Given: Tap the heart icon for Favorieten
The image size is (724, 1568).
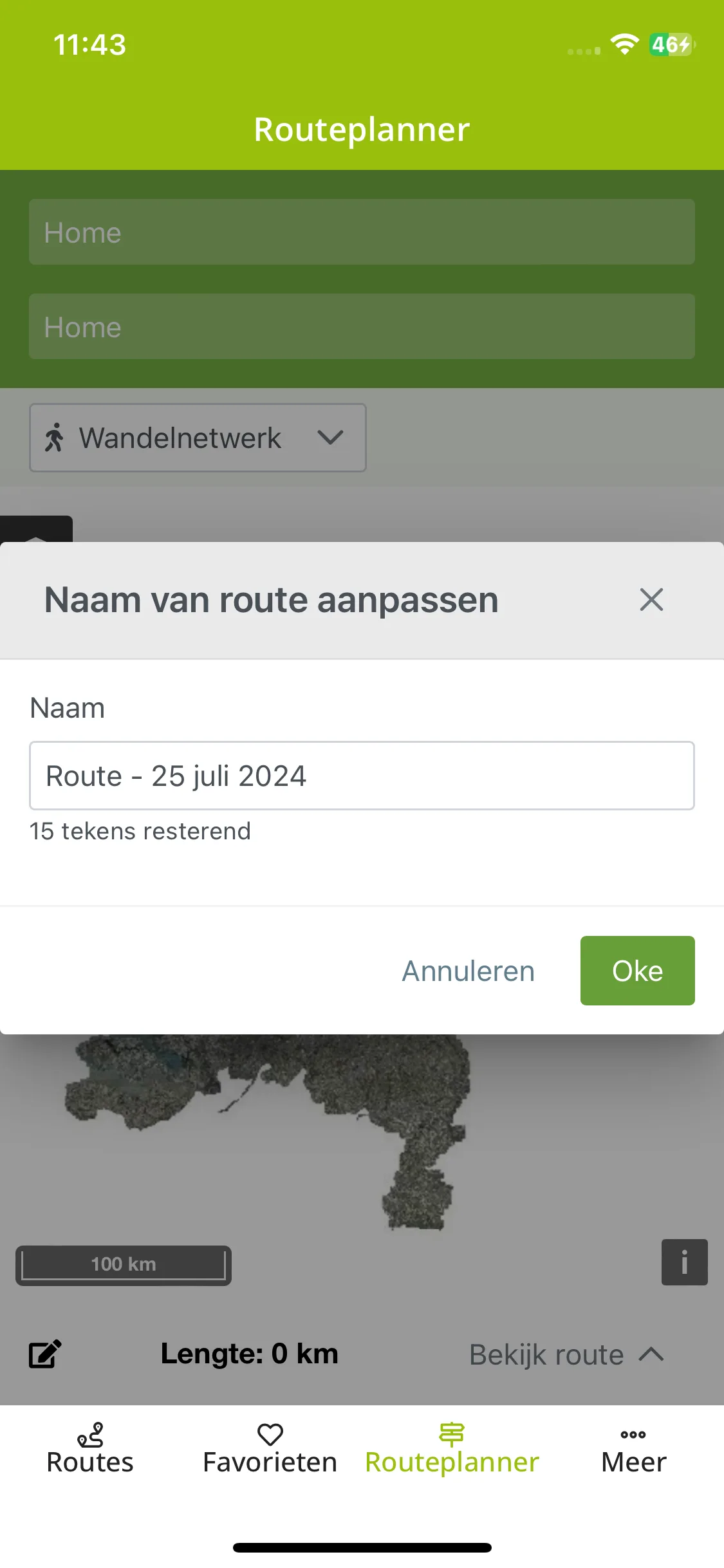Looking at the screenshot, I should click(x=270, y=1434).
